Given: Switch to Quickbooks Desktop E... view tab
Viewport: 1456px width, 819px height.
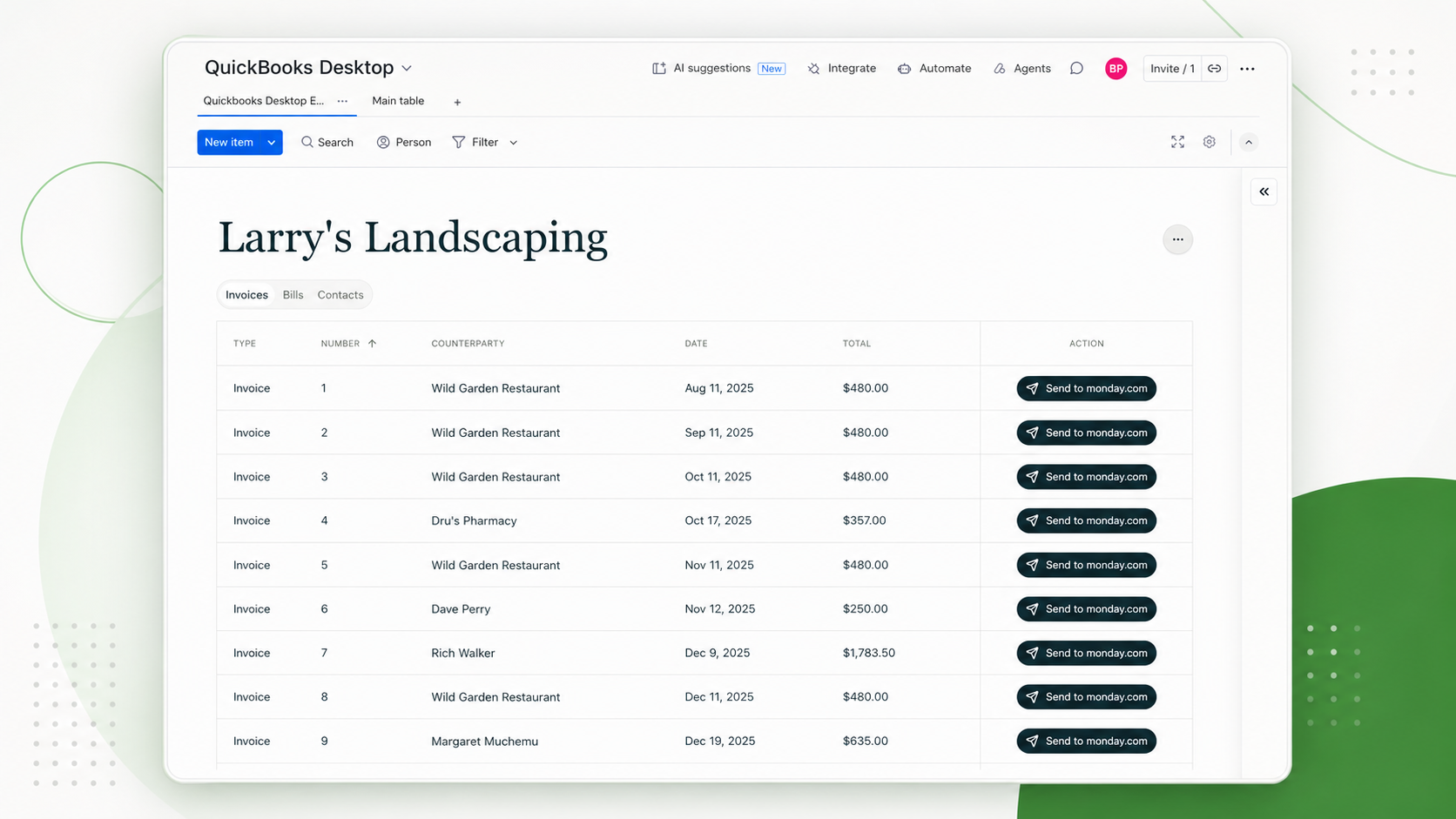Looking at the screenshot, I should (x=263, y=101).
